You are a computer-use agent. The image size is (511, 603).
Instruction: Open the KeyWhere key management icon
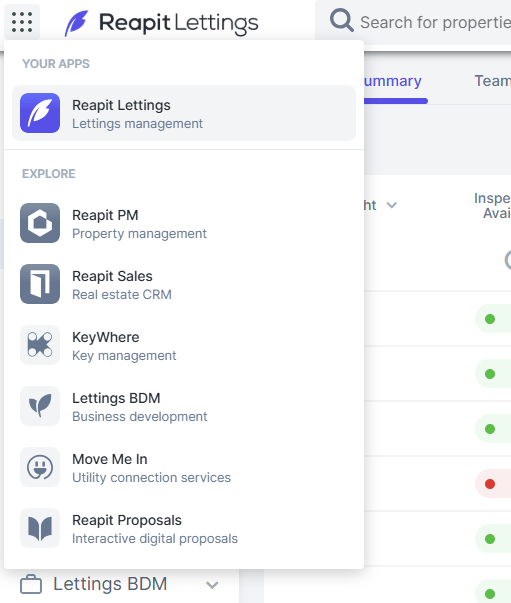tap(40, 345)
